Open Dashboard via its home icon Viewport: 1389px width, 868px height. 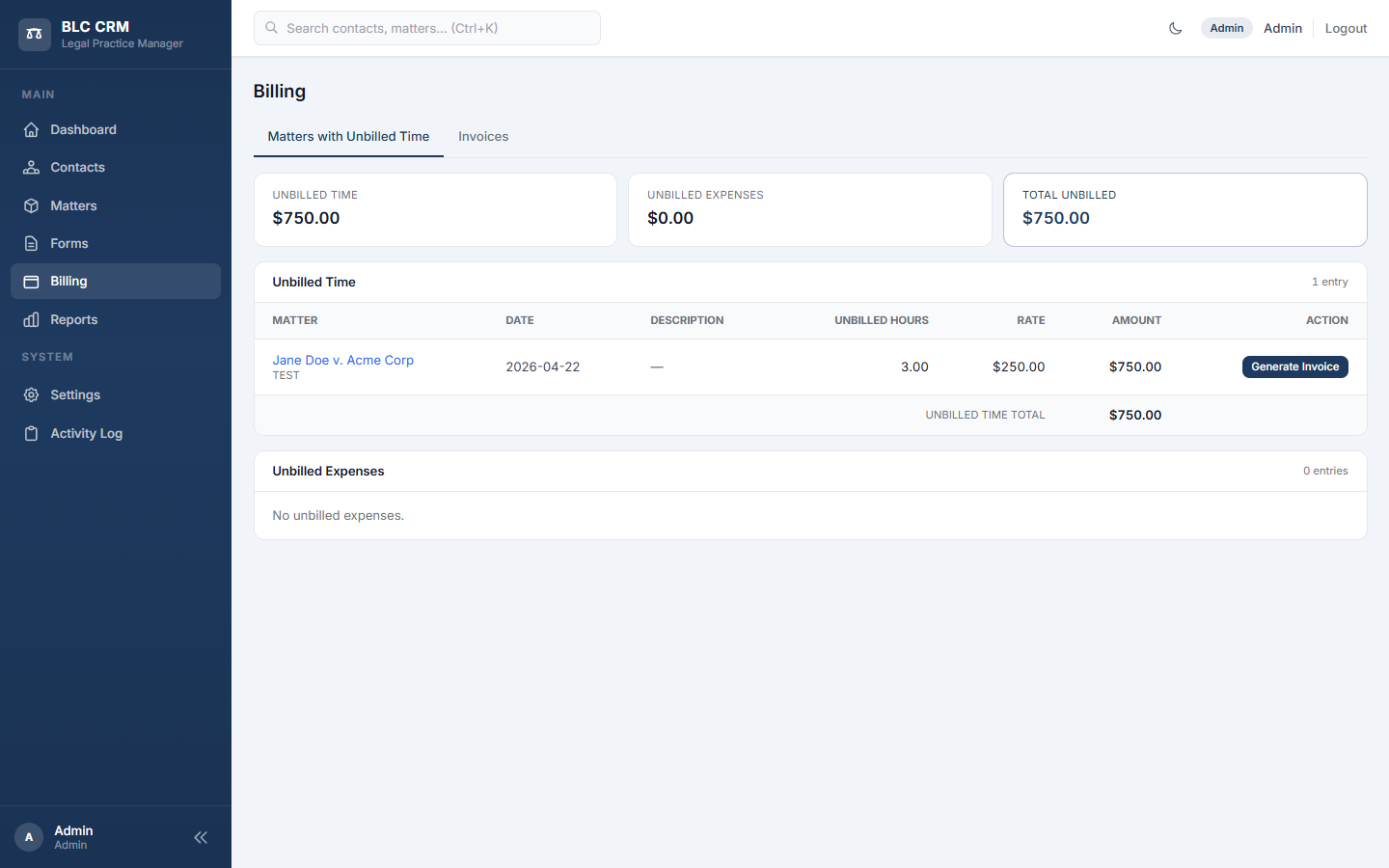31,130
